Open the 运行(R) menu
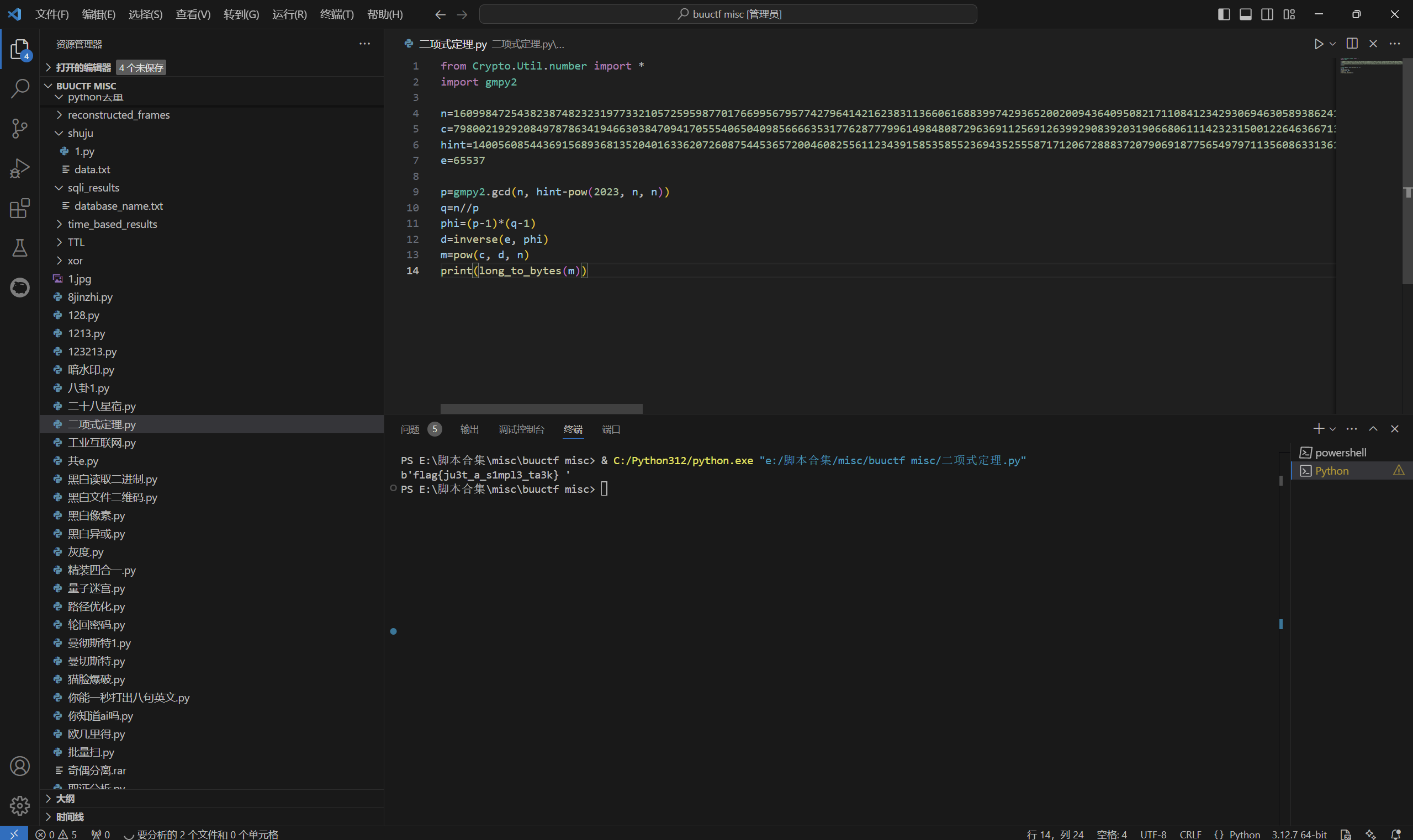 point(289,14)
